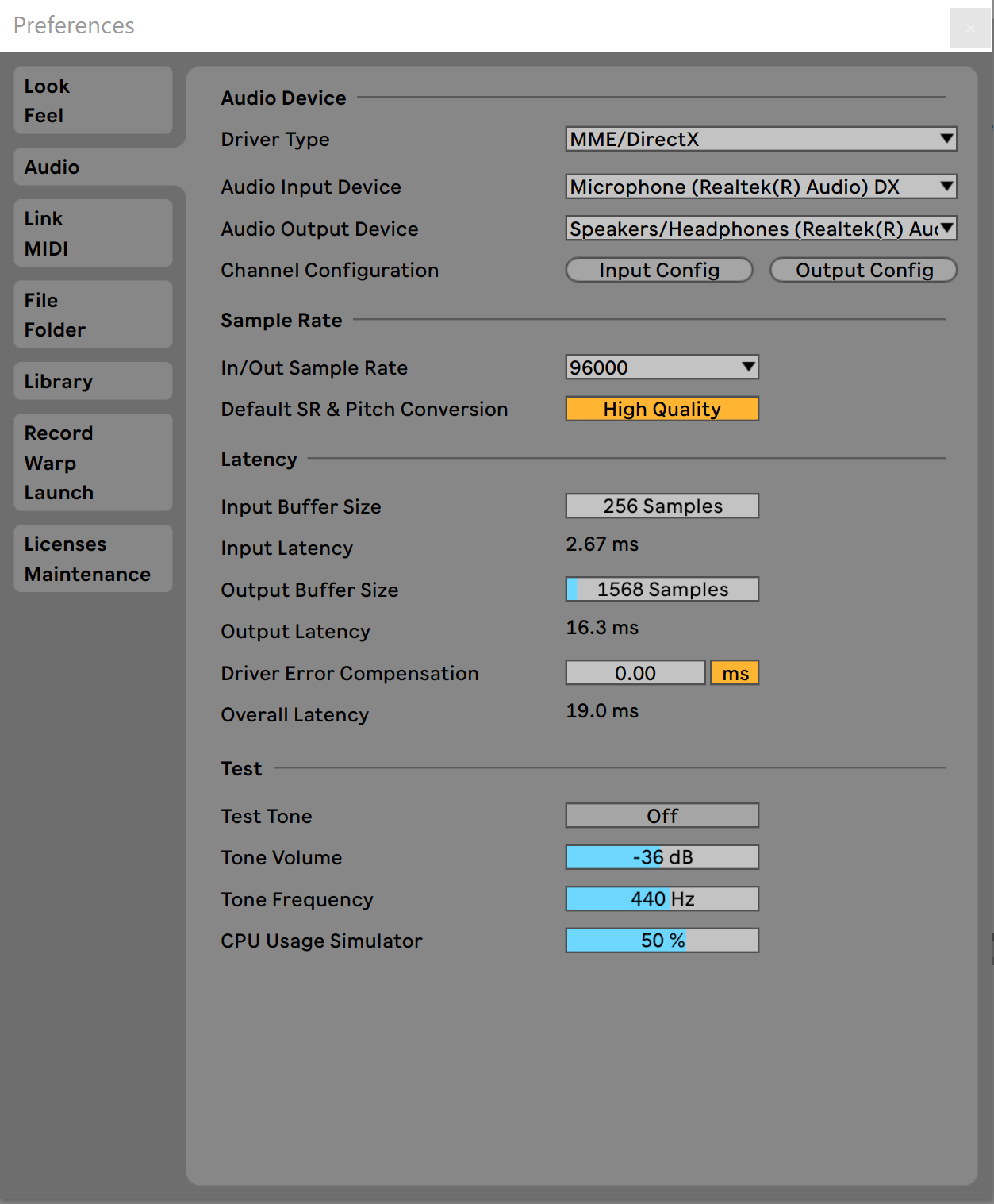Click the Driver Error Compensation 0.00 field

[635, 673]
